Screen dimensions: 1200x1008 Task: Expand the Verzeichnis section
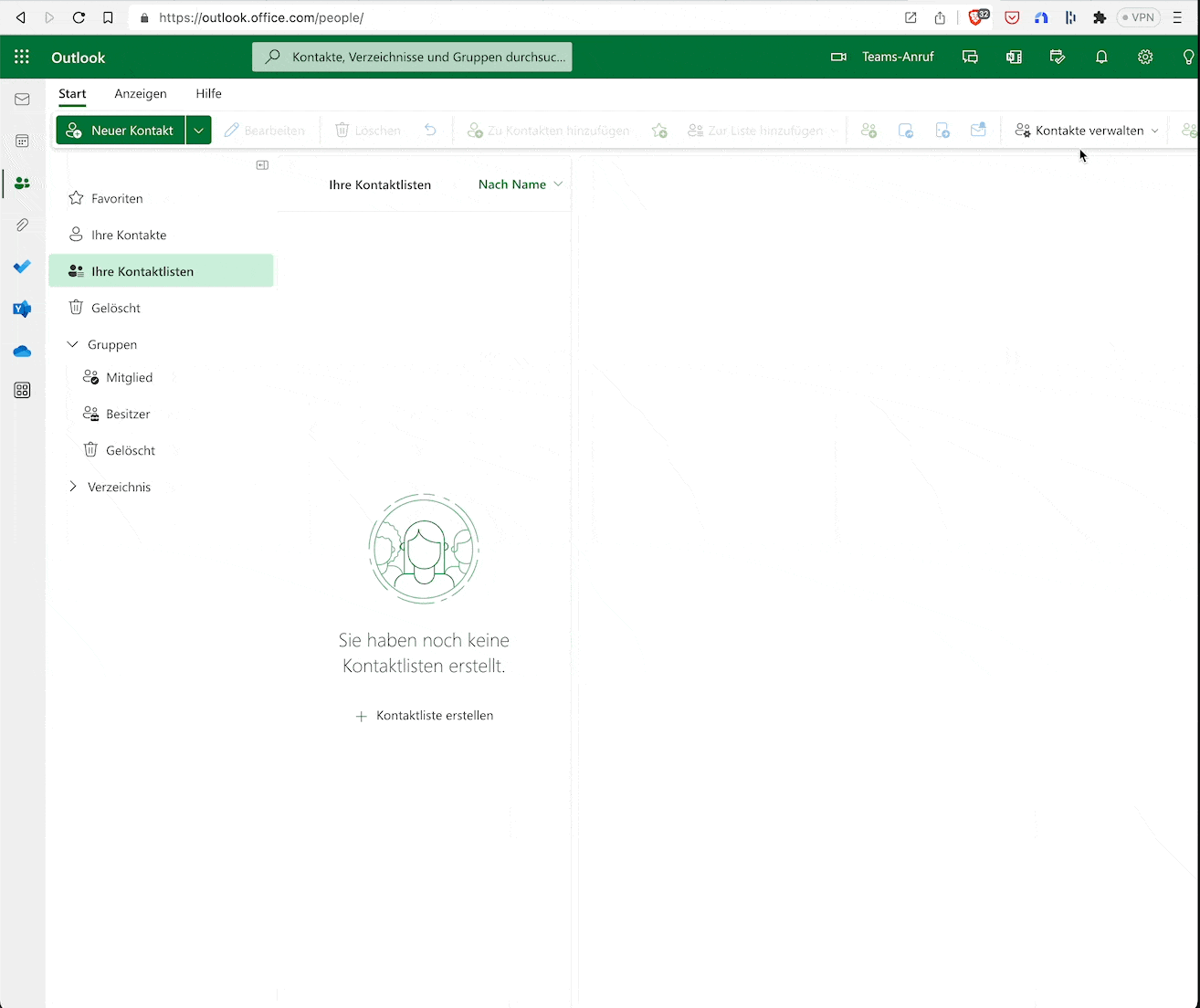[73, 487]
